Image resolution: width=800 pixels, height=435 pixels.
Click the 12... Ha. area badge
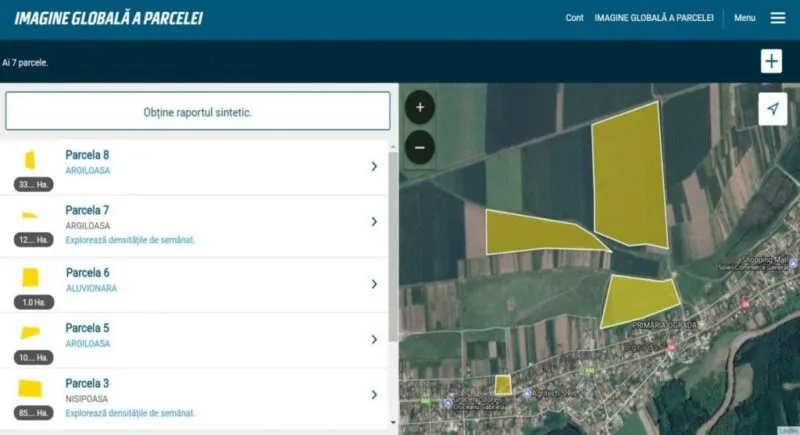point(34,239)
